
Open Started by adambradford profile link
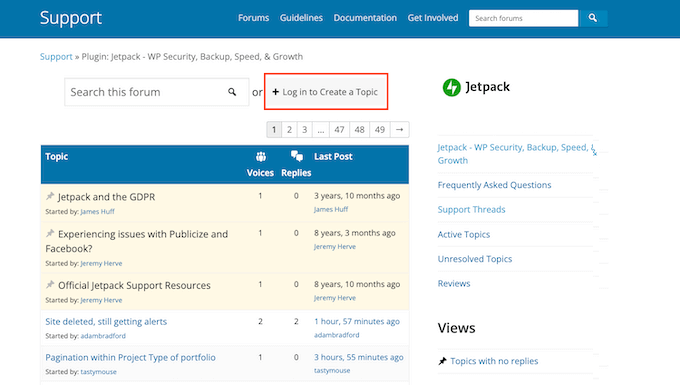pos(103,336)
